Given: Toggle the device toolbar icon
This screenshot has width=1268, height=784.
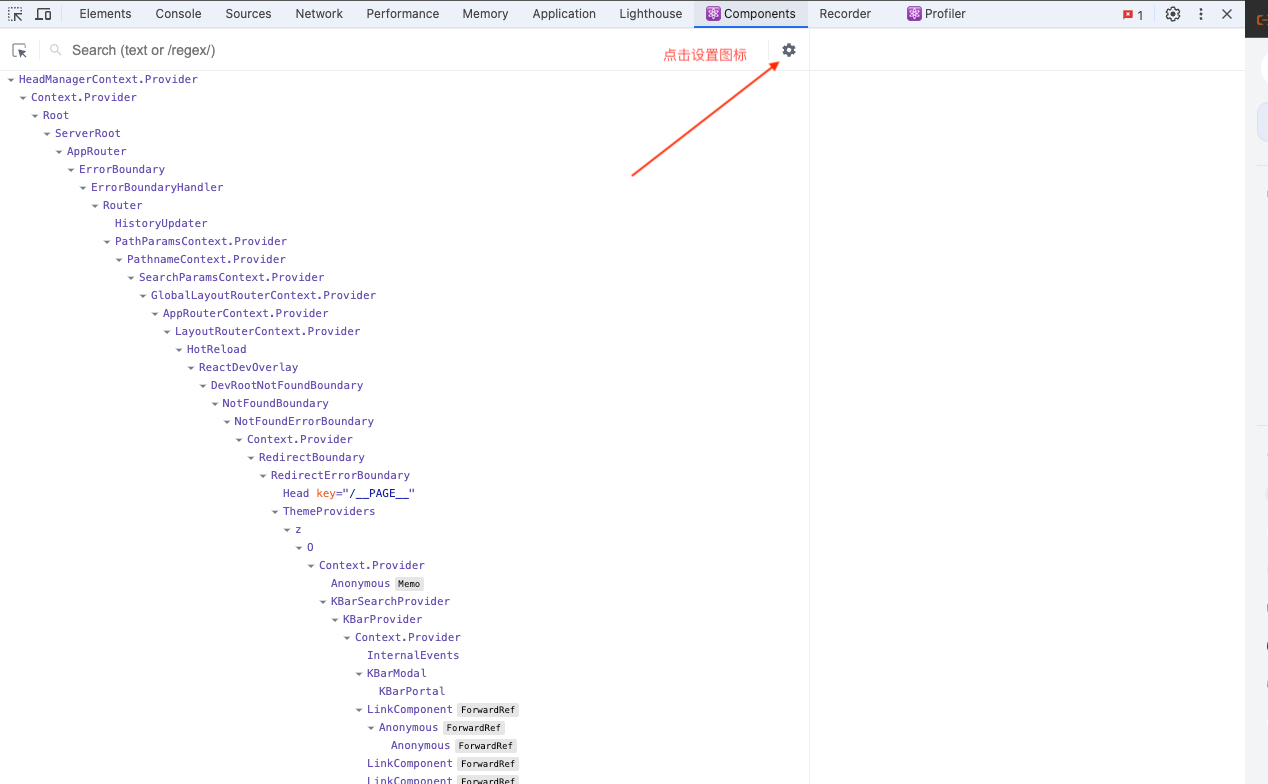Looking at the screenshot, I should point(43,14).
